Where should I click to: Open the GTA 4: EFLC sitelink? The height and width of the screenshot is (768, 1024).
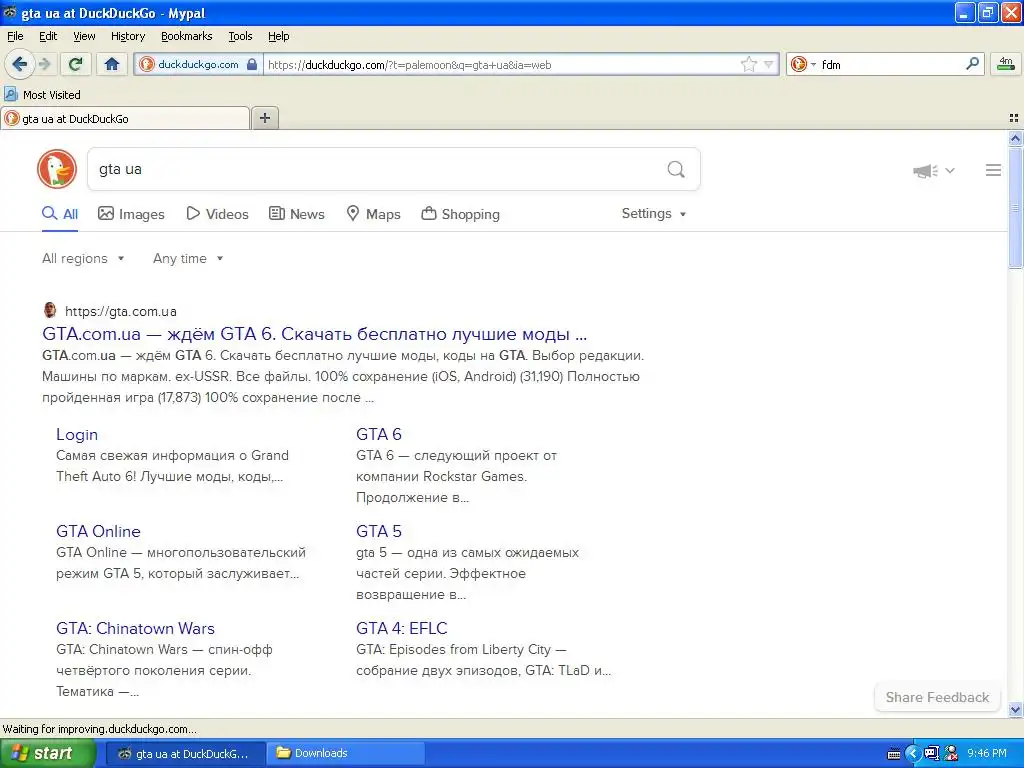tap(402, 628)
